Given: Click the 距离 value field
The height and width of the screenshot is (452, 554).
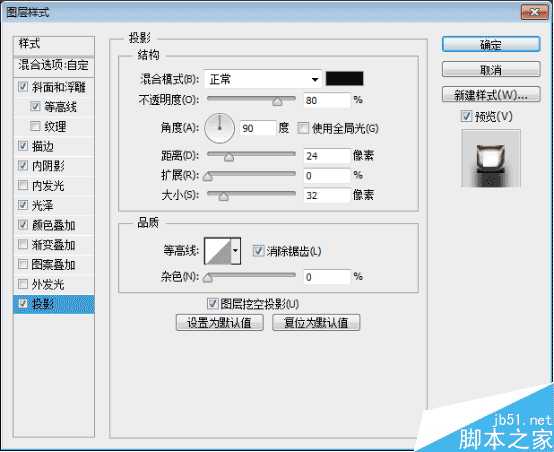Looking at the screenshot, I should coord(327,155).
